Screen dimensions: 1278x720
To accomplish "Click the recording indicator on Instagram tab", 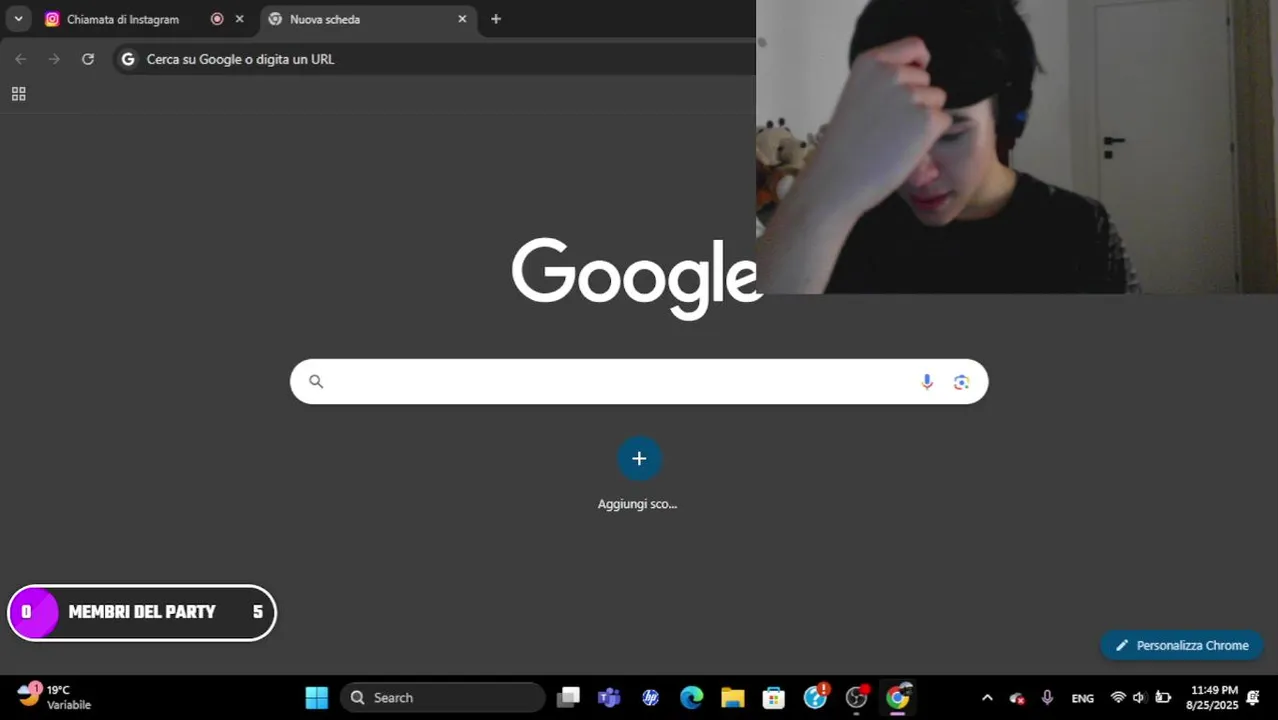I will [217, 19].
